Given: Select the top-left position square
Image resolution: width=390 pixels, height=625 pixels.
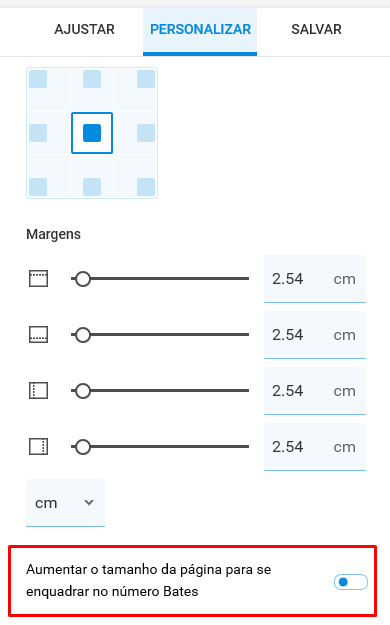Looking at the screenshot, I should click(38, 79).
